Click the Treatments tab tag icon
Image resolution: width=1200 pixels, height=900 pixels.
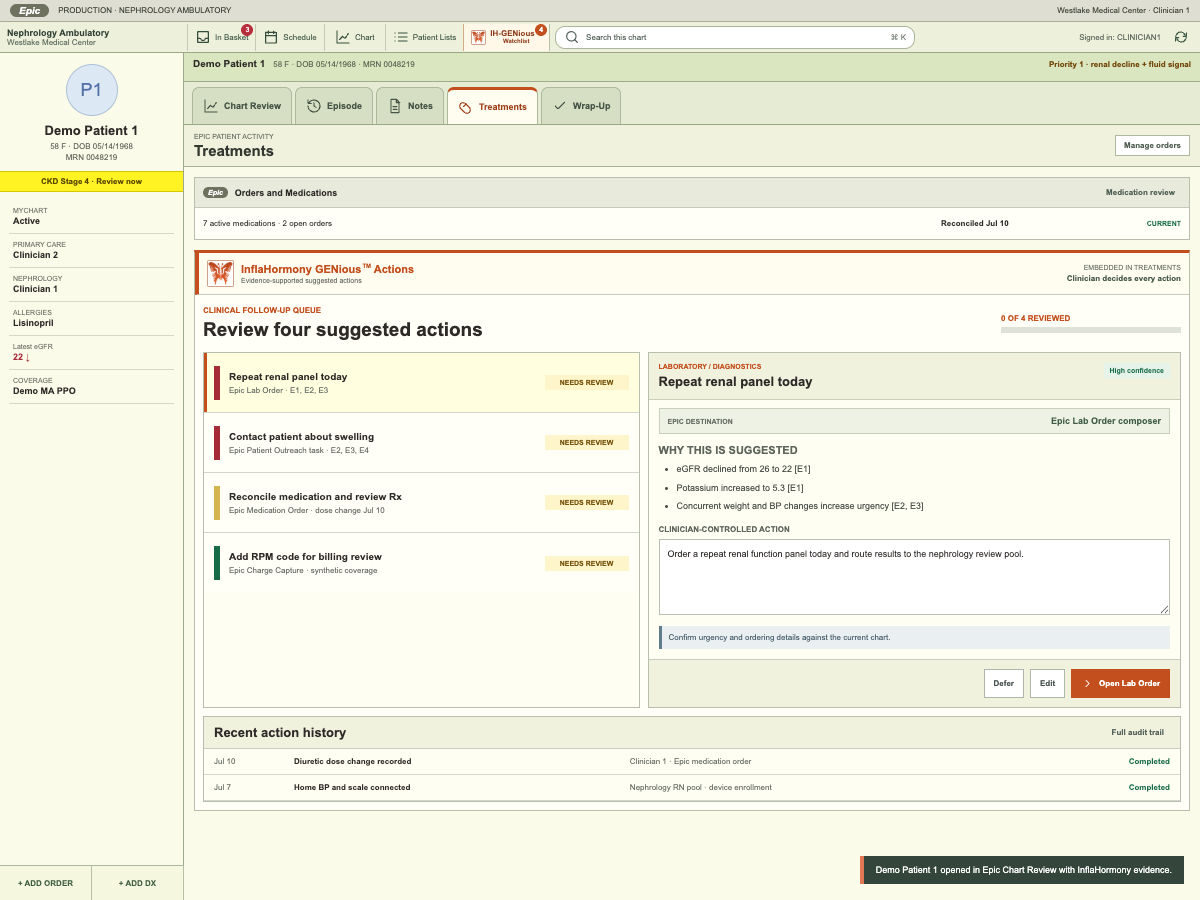(465, 107)
